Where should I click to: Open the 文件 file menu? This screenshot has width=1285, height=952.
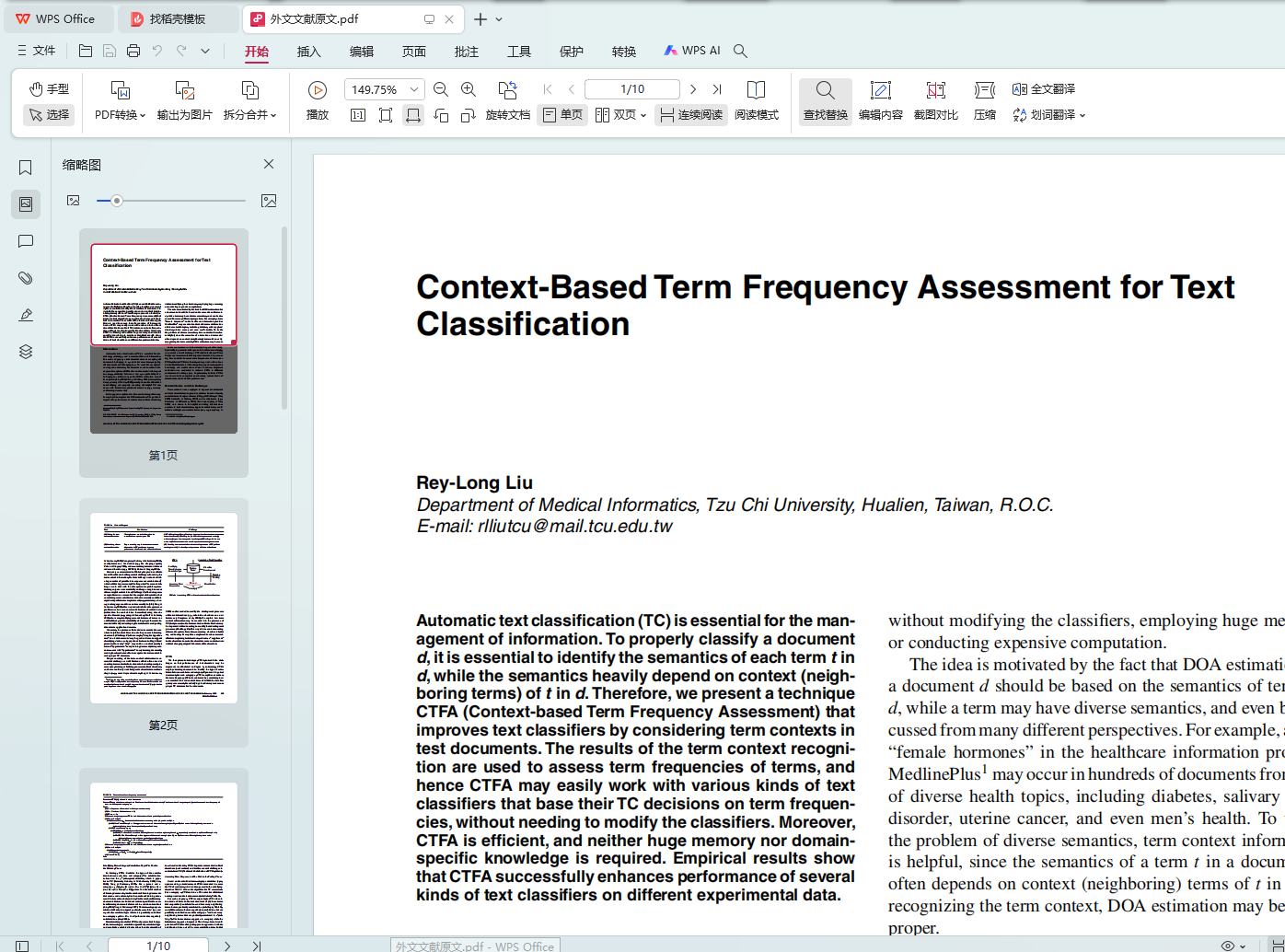coord(37,51)
